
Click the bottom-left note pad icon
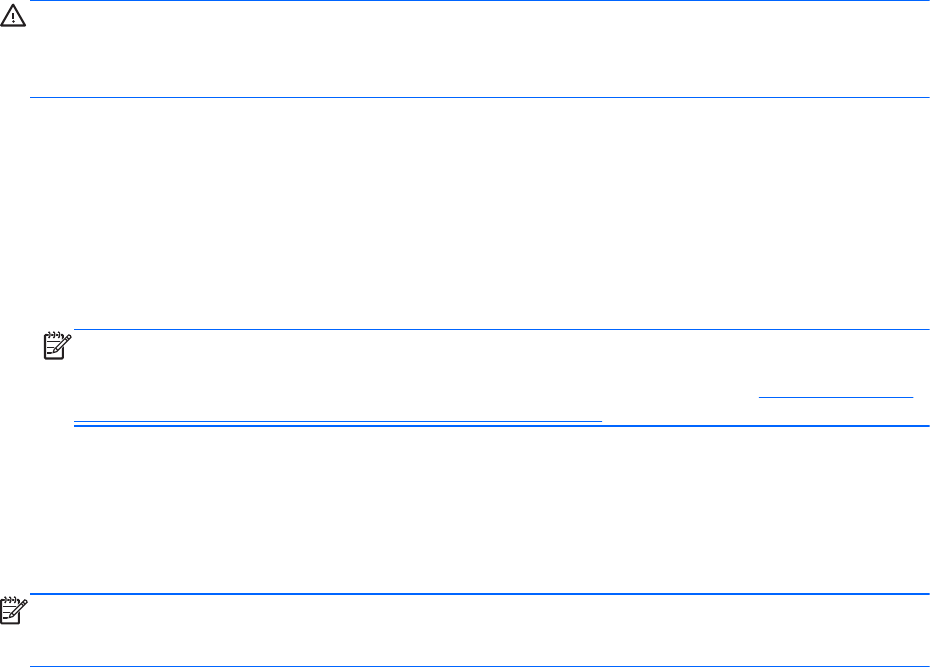(x=13, y=611)
